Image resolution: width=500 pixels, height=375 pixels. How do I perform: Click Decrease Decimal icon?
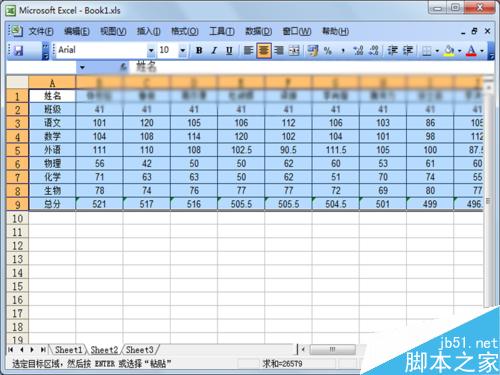pyautogui.click(x=374, y=50)
